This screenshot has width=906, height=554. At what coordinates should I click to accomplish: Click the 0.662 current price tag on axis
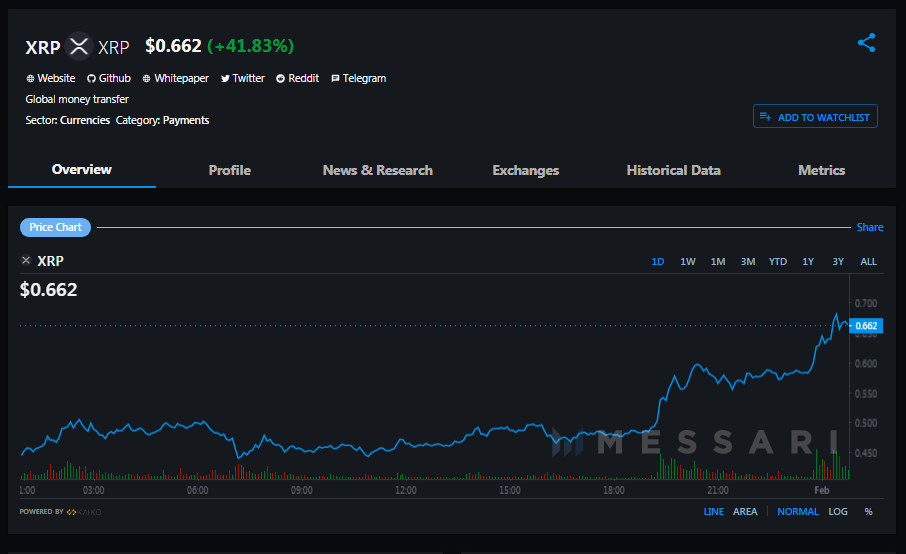[866, 326]
